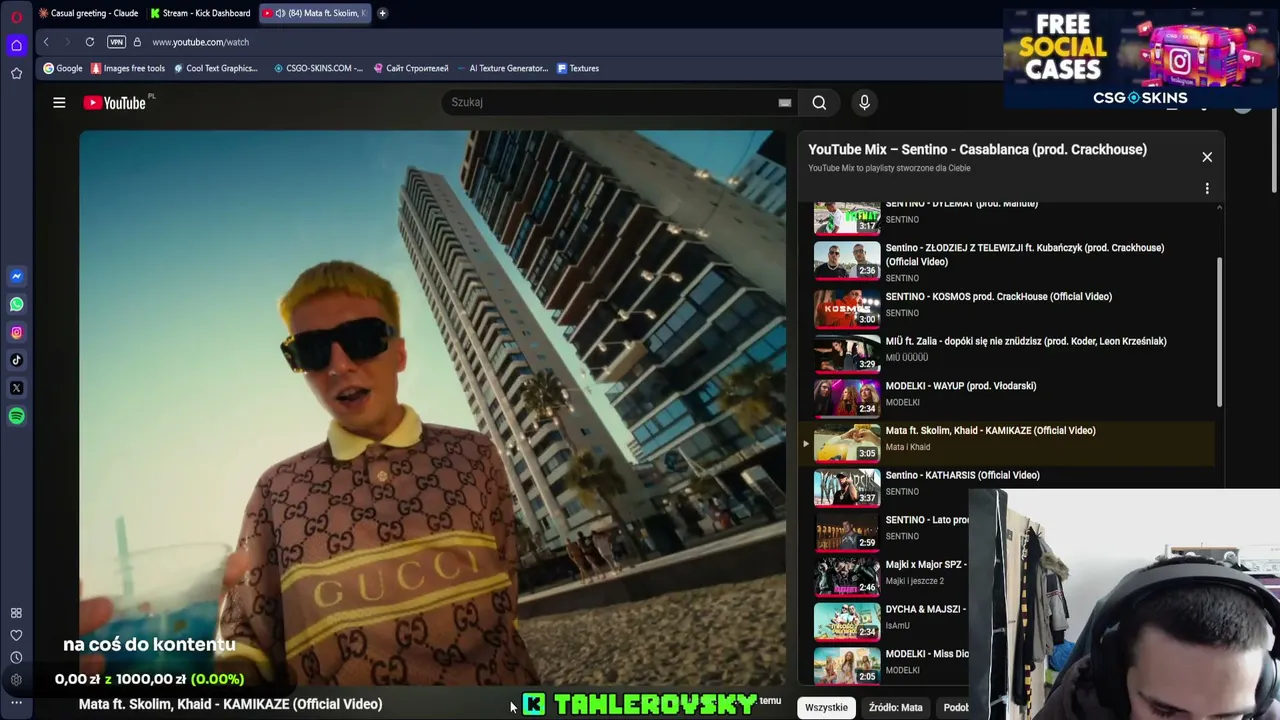Open the Textures bookmark

click(x=578, y=68)
